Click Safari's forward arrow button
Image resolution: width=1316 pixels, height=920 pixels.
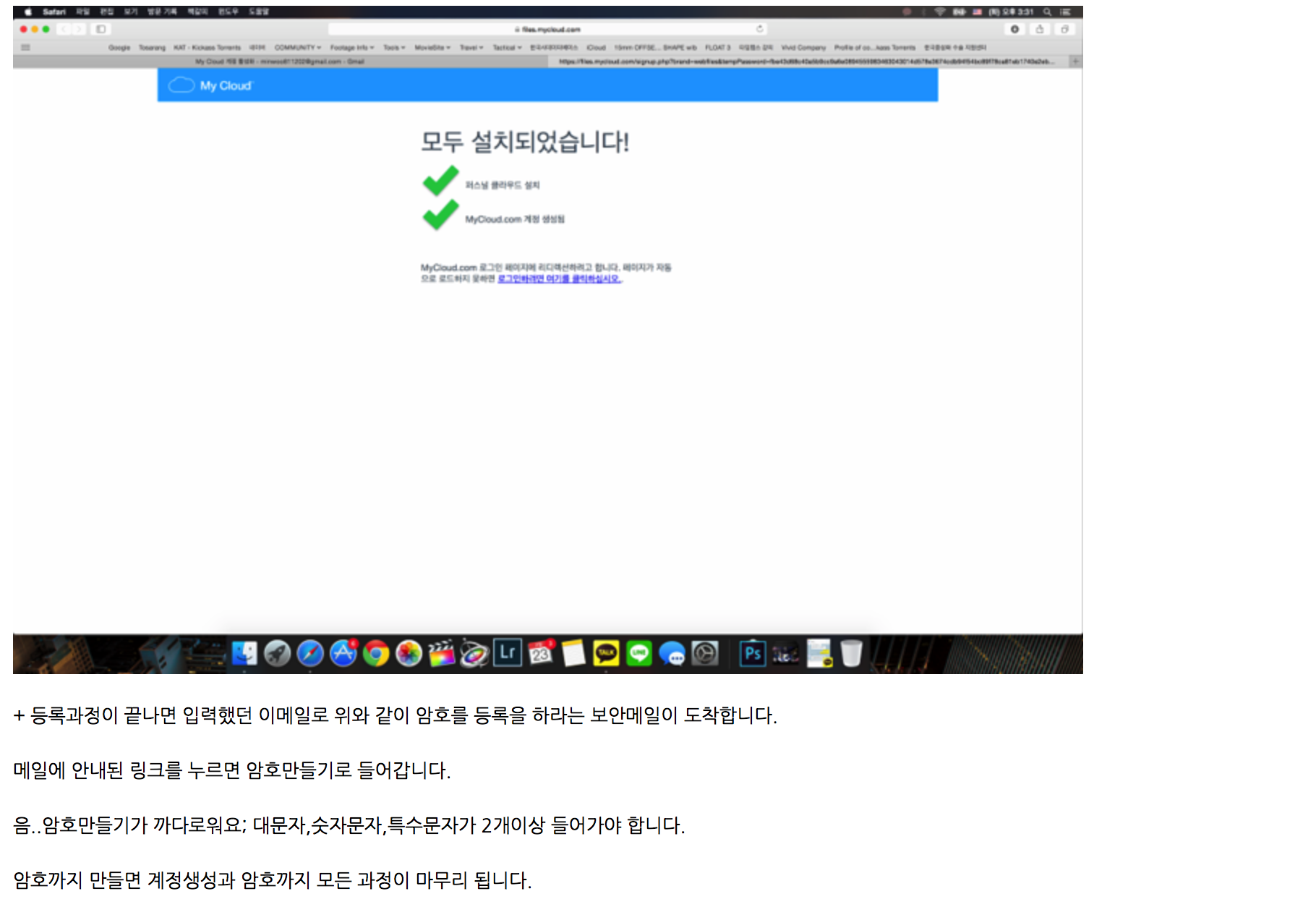(78, 29)
